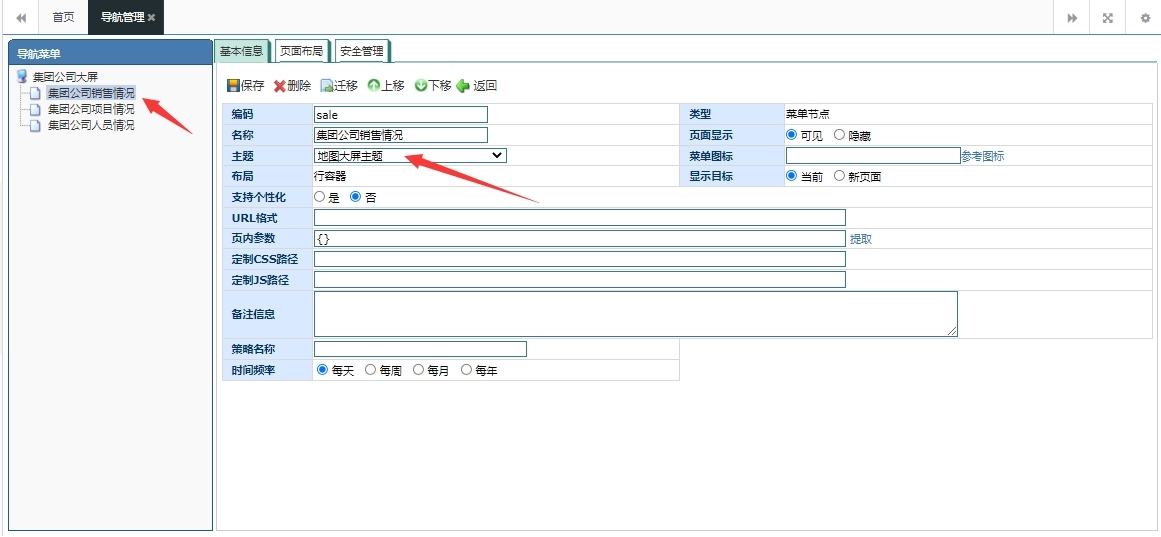Select the 隐藏 (hidden) page display radio
1161x537 pixels.
tap(840, 135)
